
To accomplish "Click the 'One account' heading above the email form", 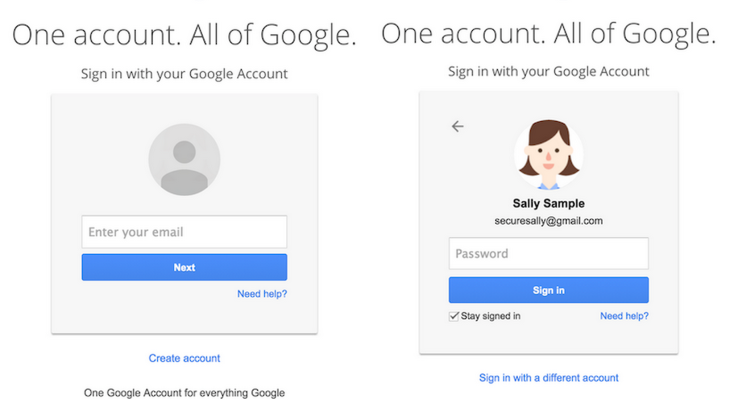I will coord(184,35).
